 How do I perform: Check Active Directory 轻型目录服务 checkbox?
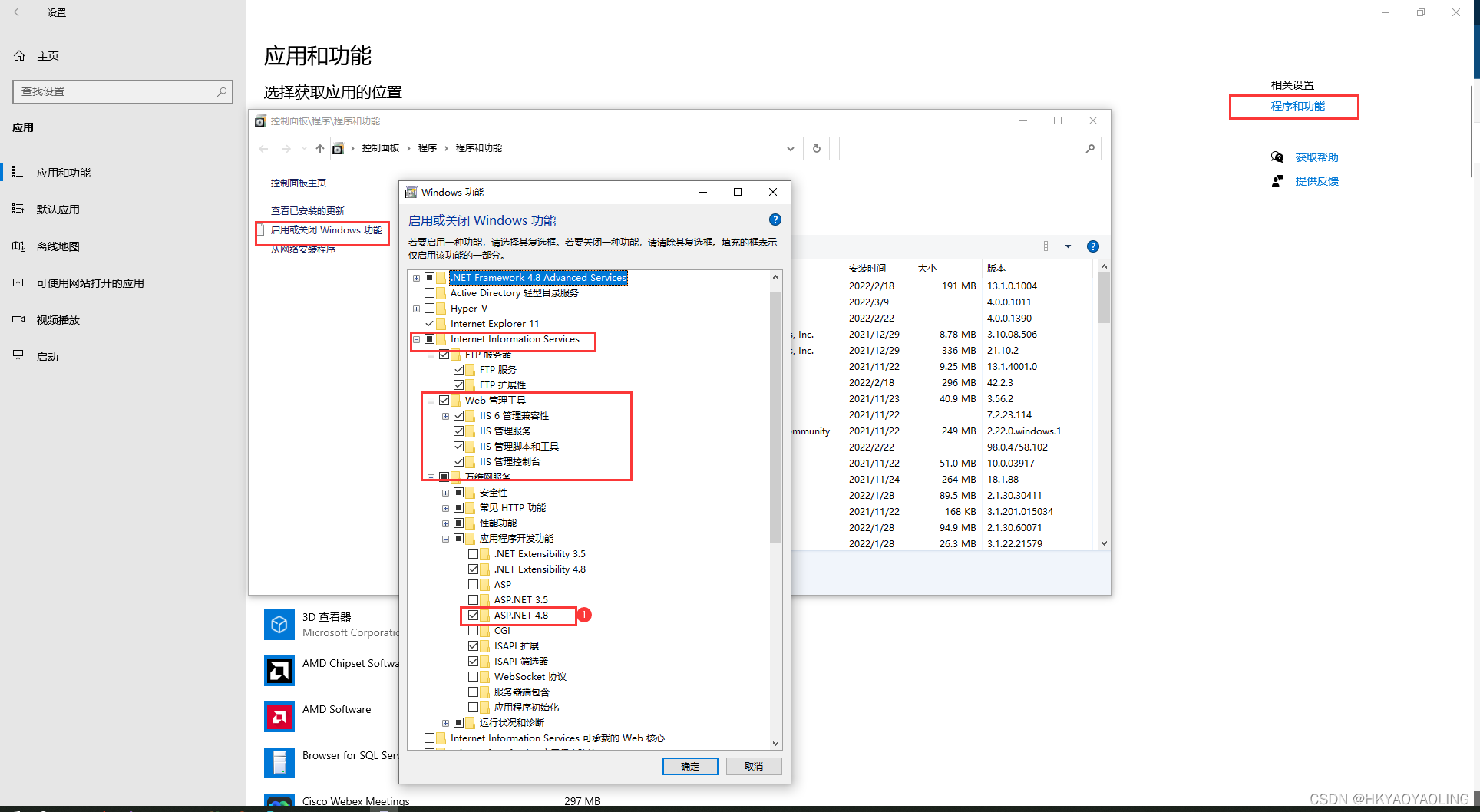[x=430, y=292]
